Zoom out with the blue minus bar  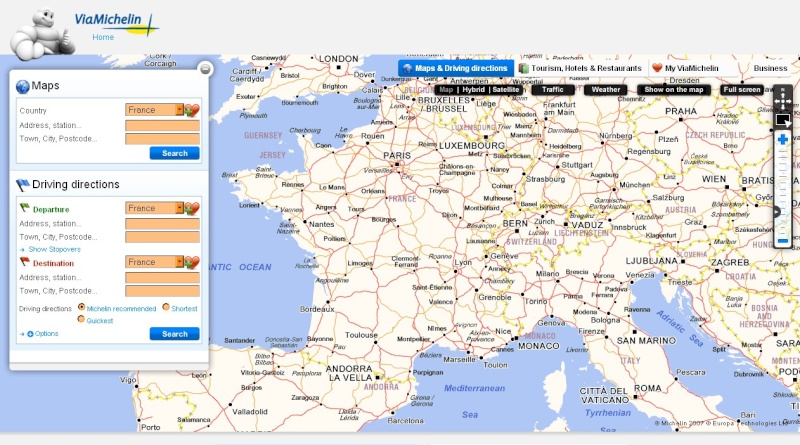[x=783, y=240]
